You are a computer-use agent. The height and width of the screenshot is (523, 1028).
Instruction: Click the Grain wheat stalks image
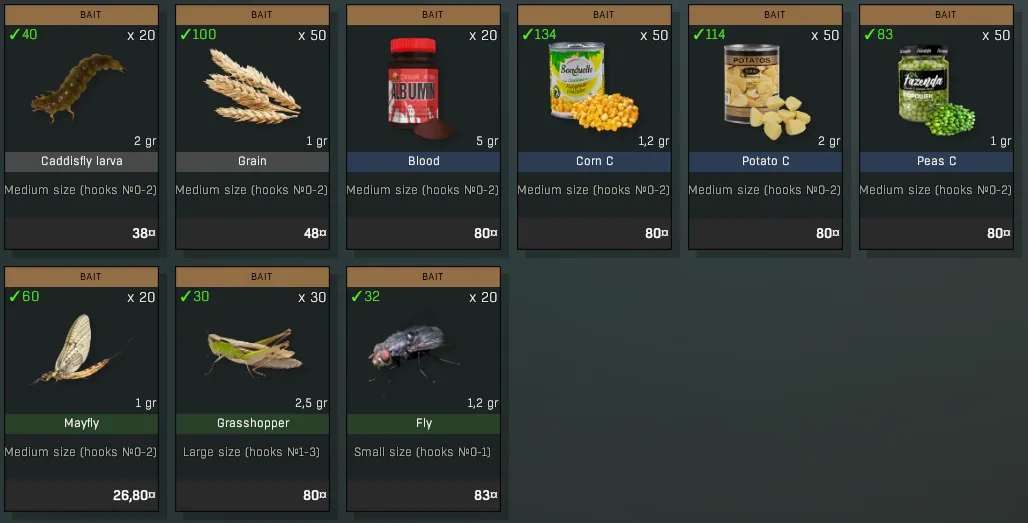252,87
